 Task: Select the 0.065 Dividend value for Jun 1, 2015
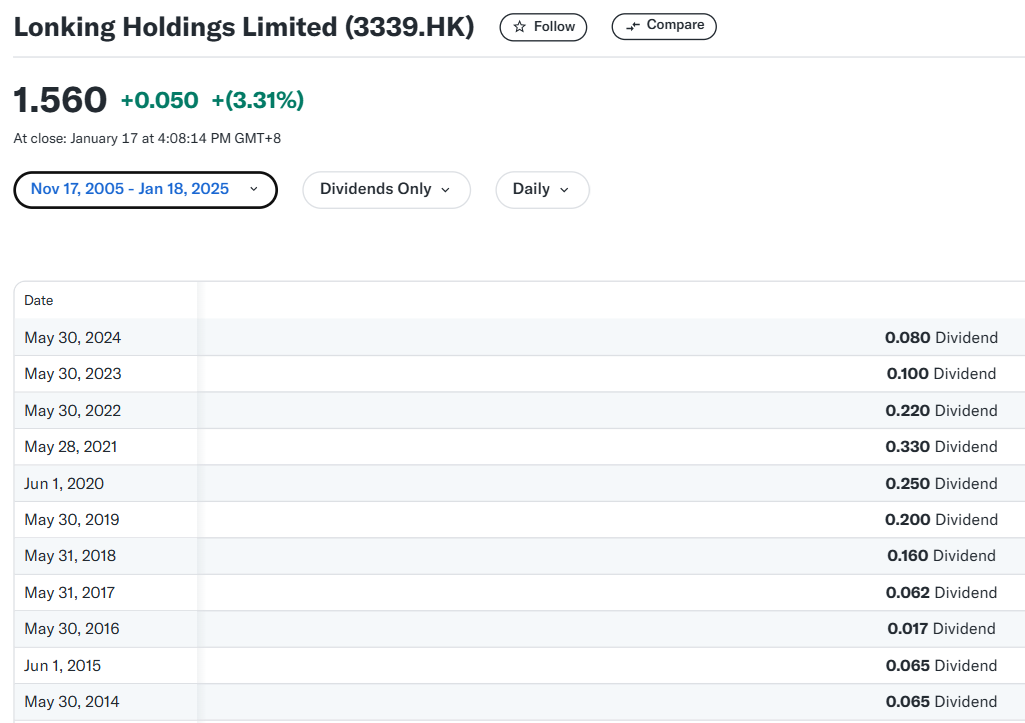[x=941, y=665]
